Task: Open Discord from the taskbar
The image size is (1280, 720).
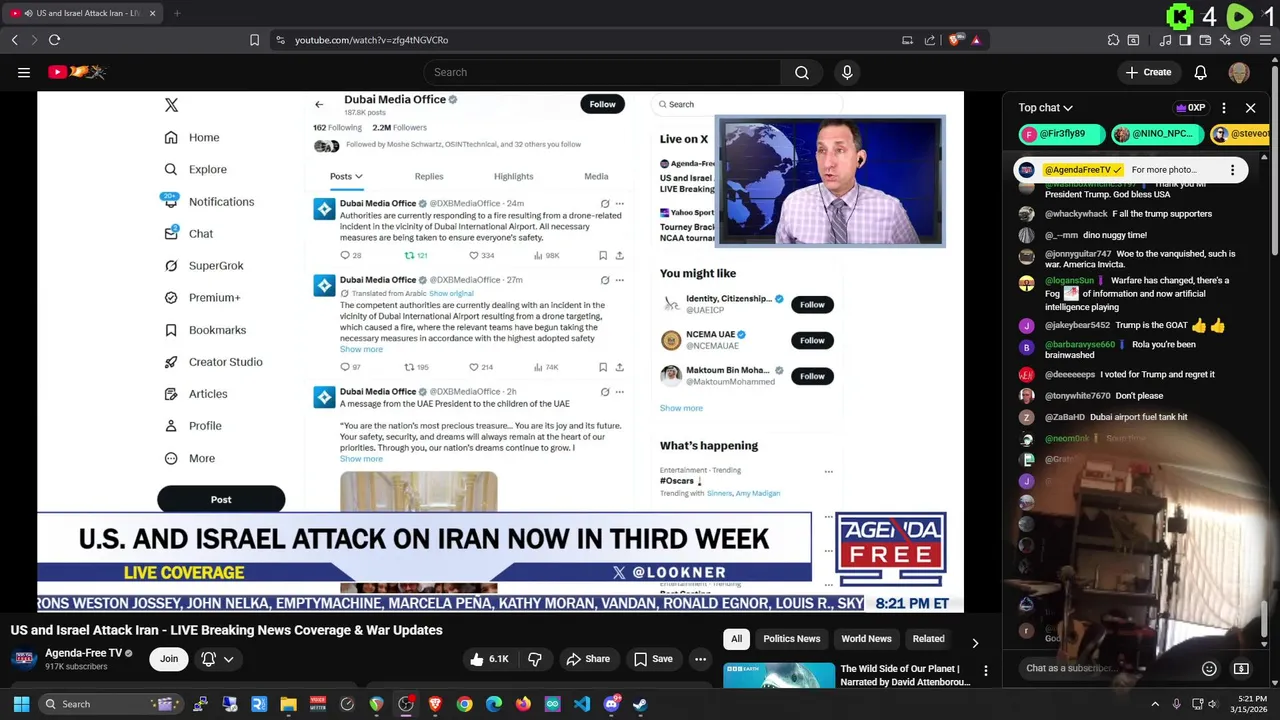Action: 611,704
